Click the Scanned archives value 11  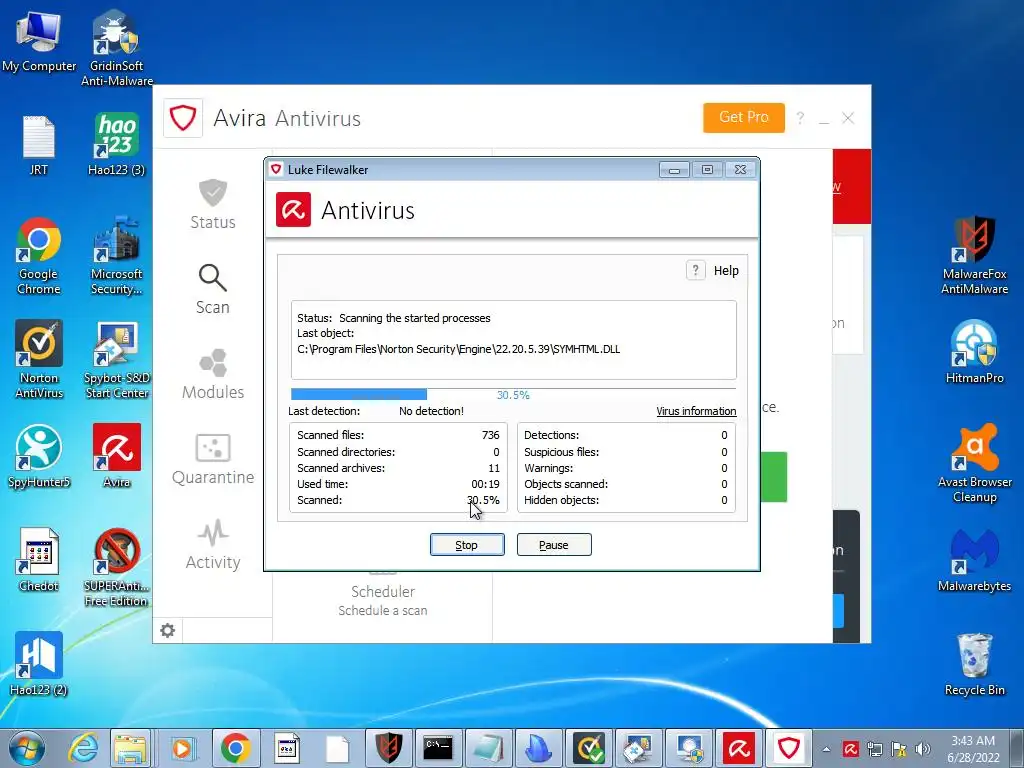point(494,468)
